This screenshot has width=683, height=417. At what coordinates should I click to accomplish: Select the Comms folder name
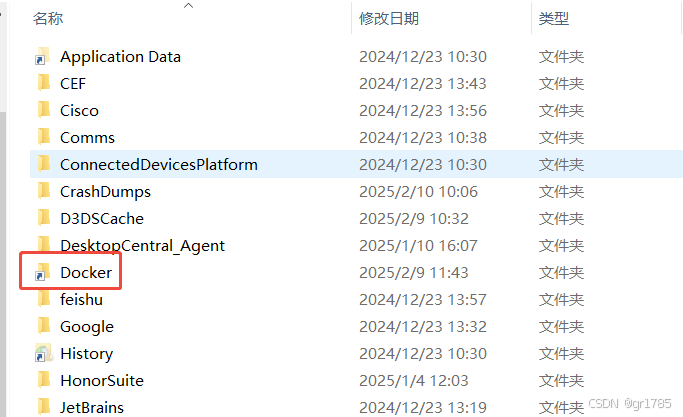tap(88, 138)
